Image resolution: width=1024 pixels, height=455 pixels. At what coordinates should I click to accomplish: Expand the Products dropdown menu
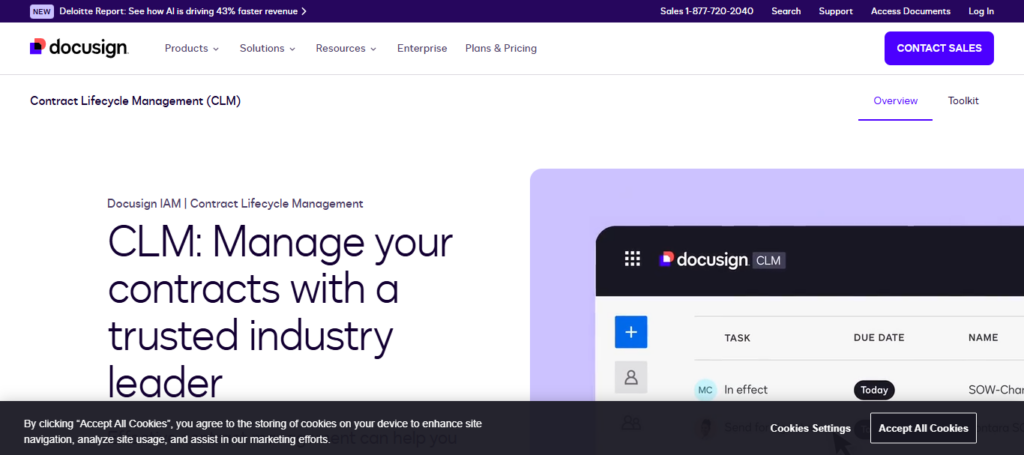192,48
